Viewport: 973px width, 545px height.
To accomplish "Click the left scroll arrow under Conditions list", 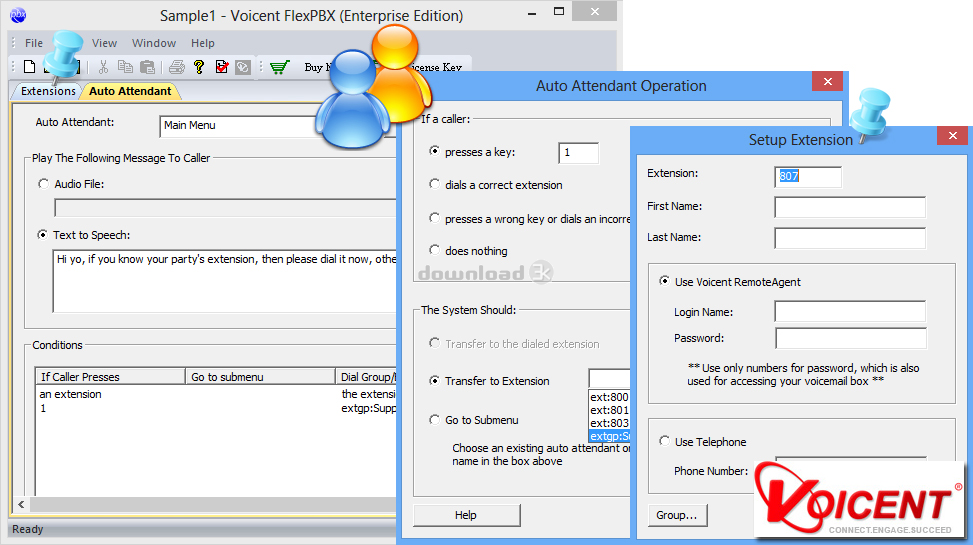I will pos(21,504).
